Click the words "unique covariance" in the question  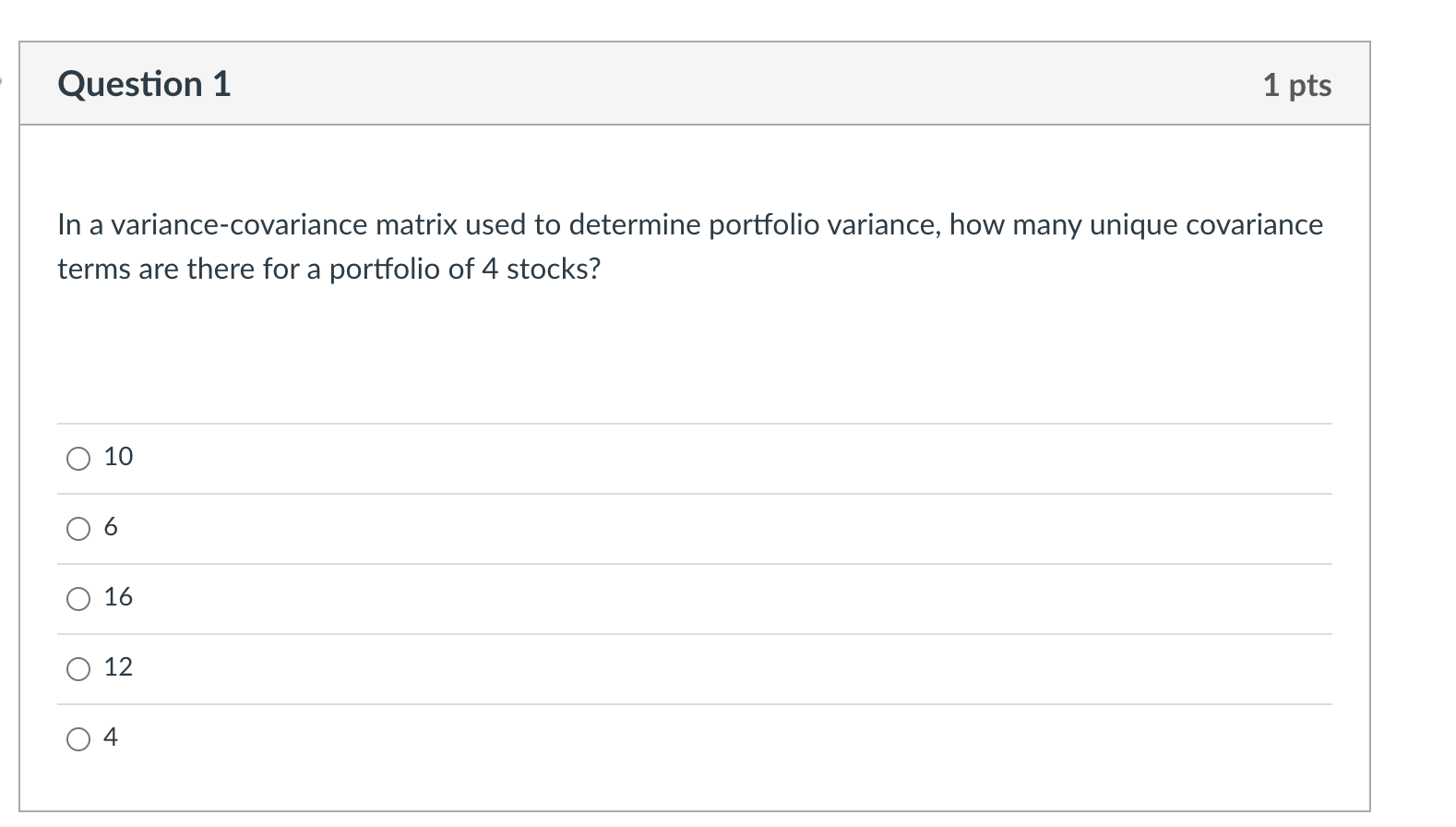pyautogui.click(x=1206, y=225)
